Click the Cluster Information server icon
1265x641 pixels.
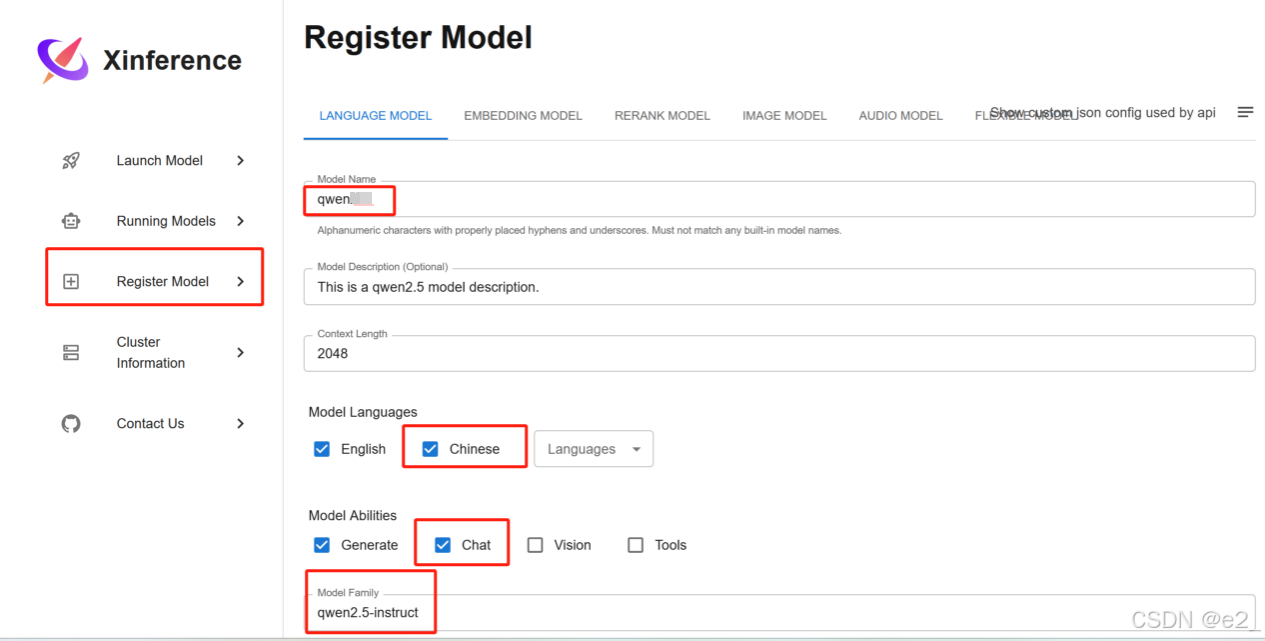pyautogui.click(x=71, y=352)
